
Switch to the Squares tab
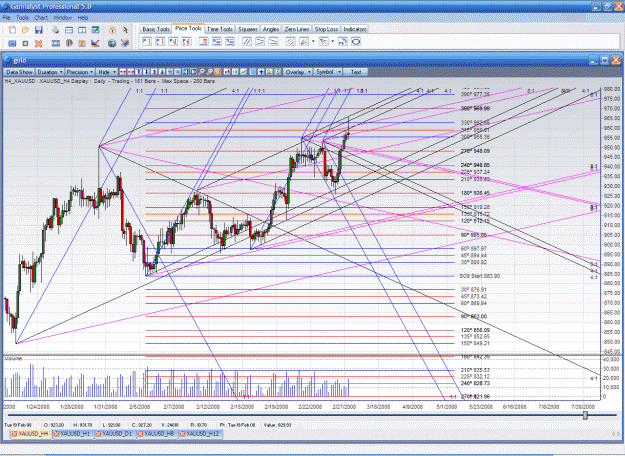(248, 29)
